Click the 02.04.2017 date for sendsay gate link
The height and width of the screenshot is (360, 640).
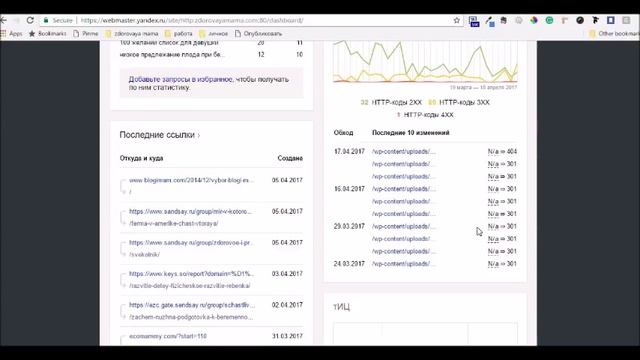click(x=287, y=305)
